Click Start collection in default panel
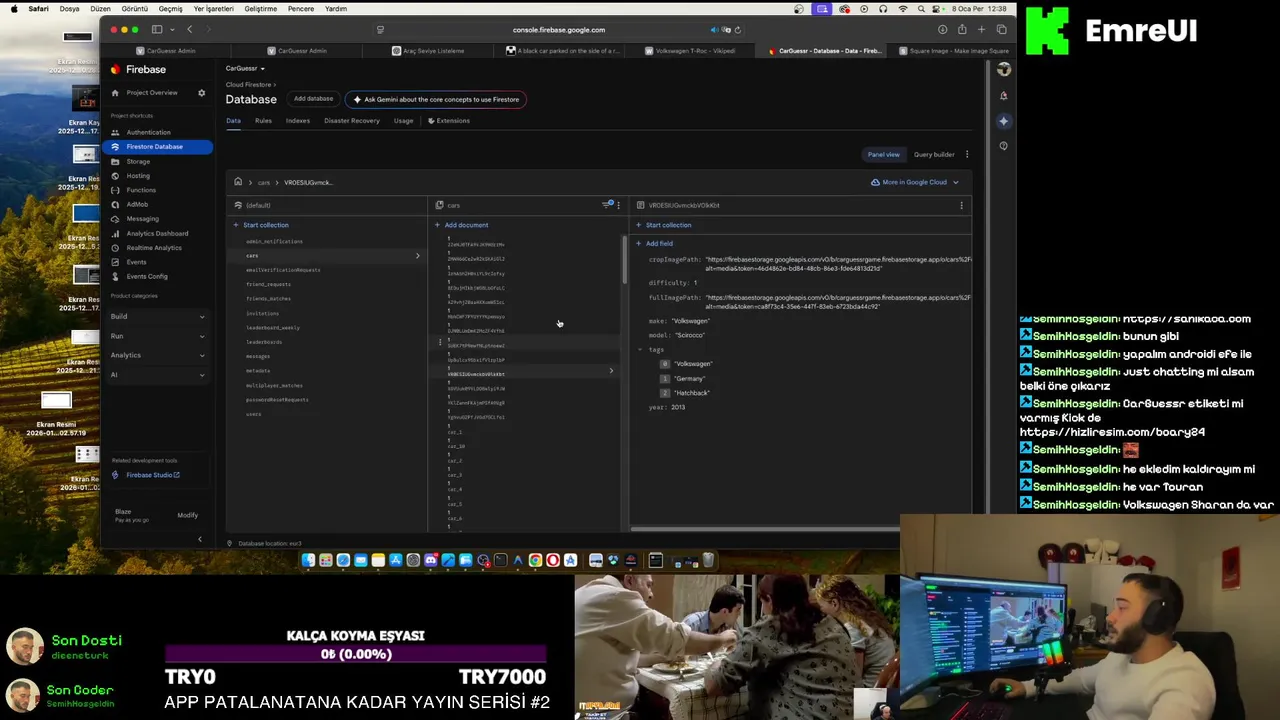 [x=261, y=225]
